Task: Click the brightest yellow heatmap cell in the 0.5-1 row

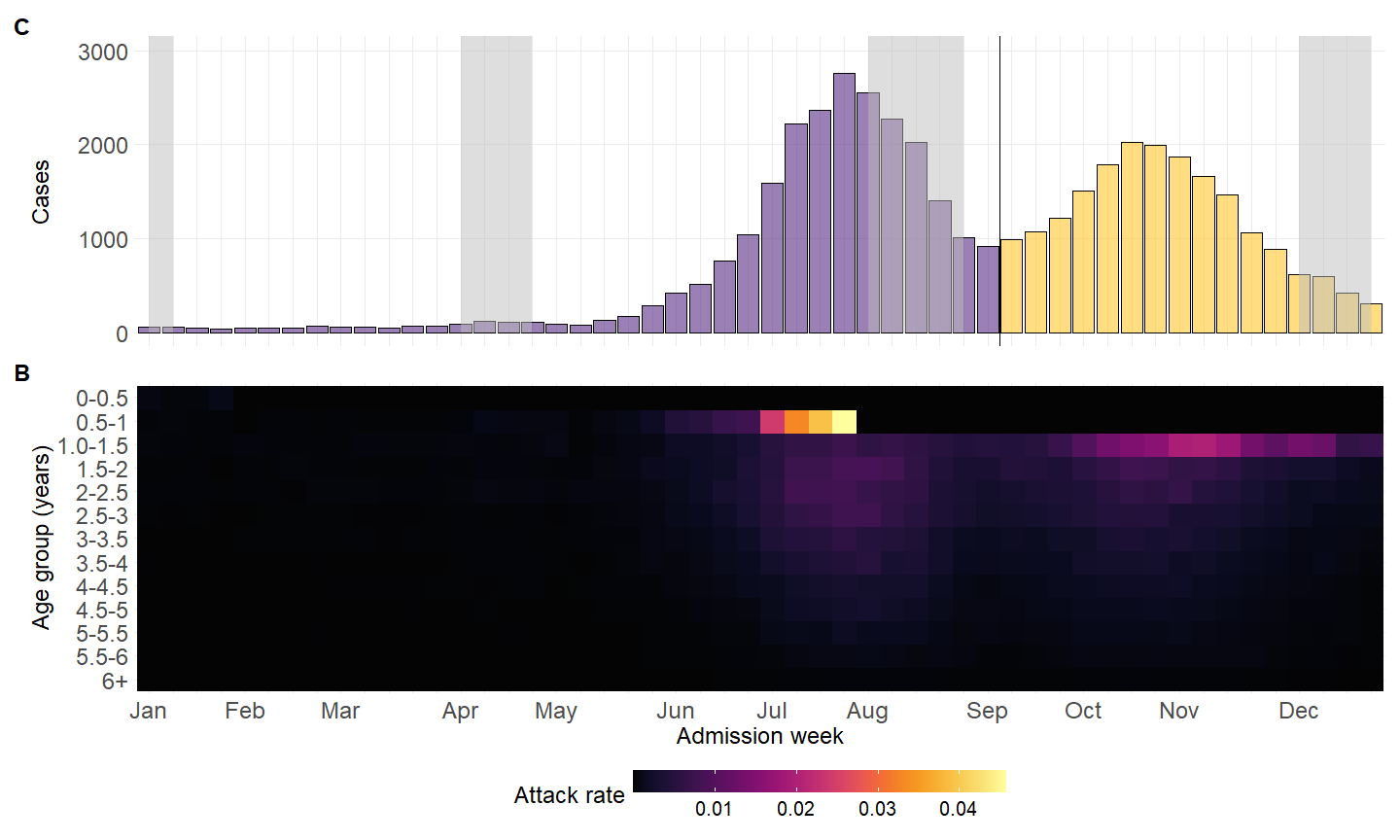Action: [844, 422]
